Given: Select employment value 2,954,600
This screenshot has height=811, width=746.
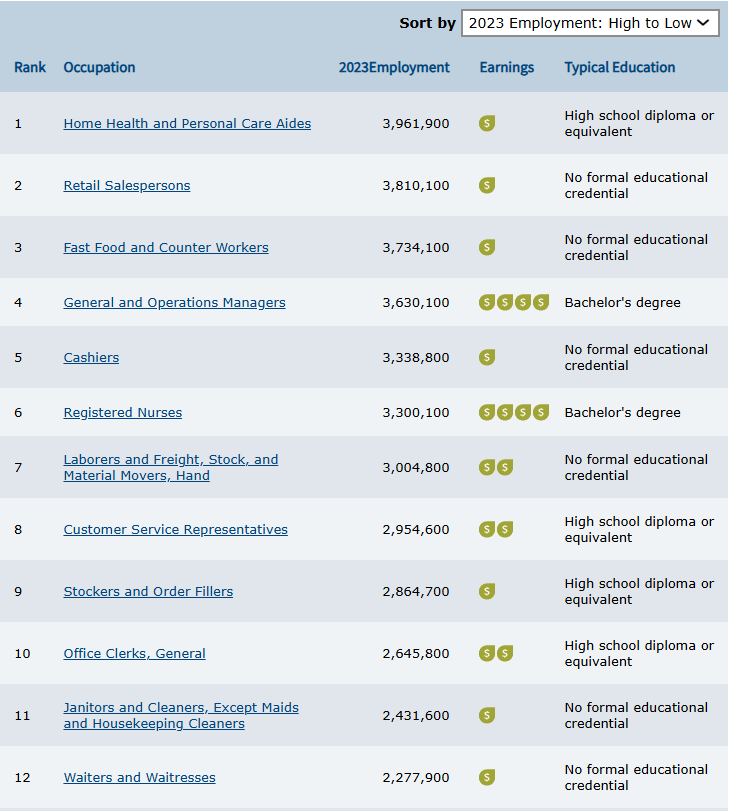Looking at the screenshot, I should (x=416, y=530).
